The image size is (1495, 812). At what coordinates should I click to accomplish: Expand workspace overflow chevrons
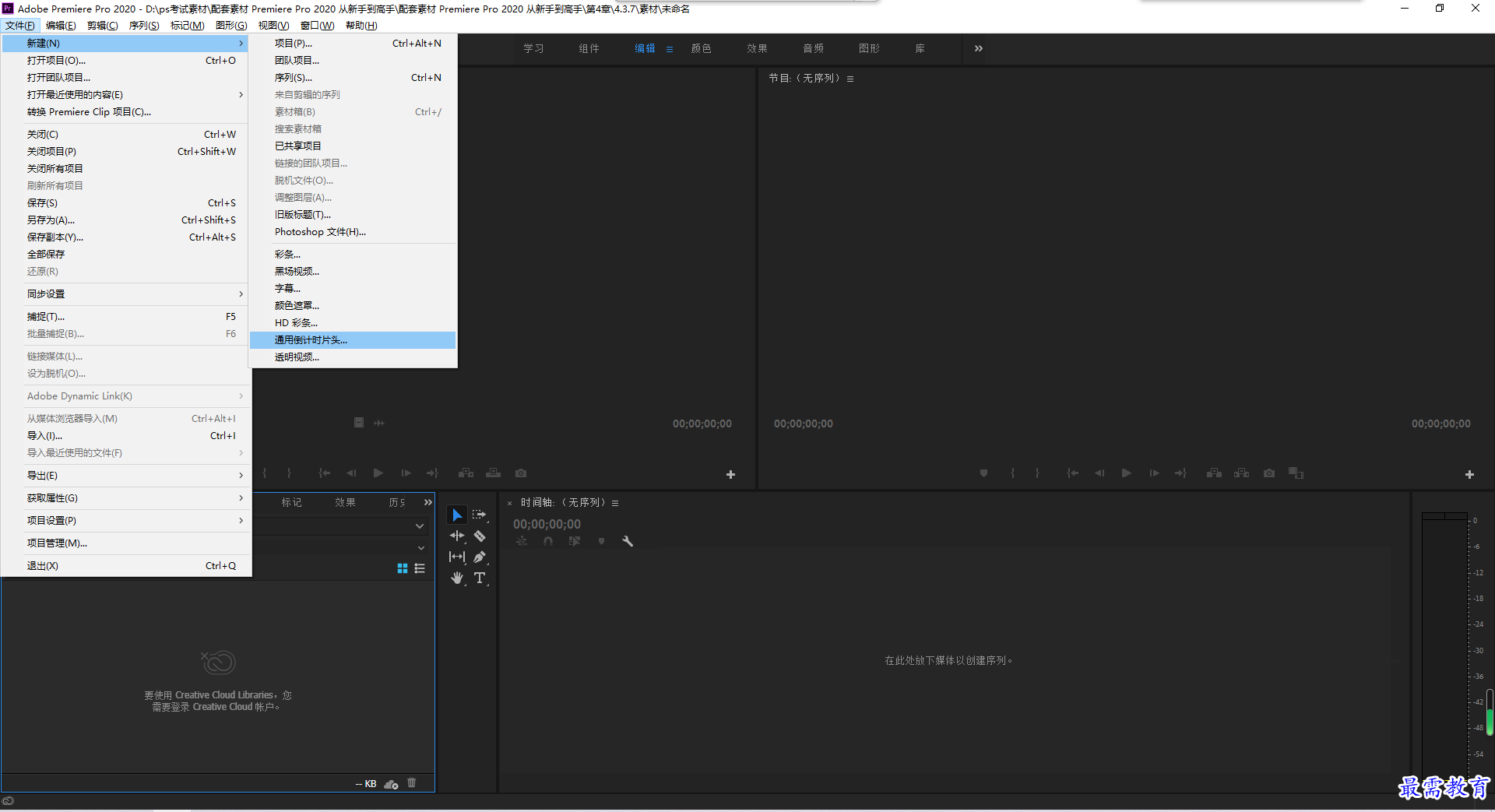click(x=979, y=48)
